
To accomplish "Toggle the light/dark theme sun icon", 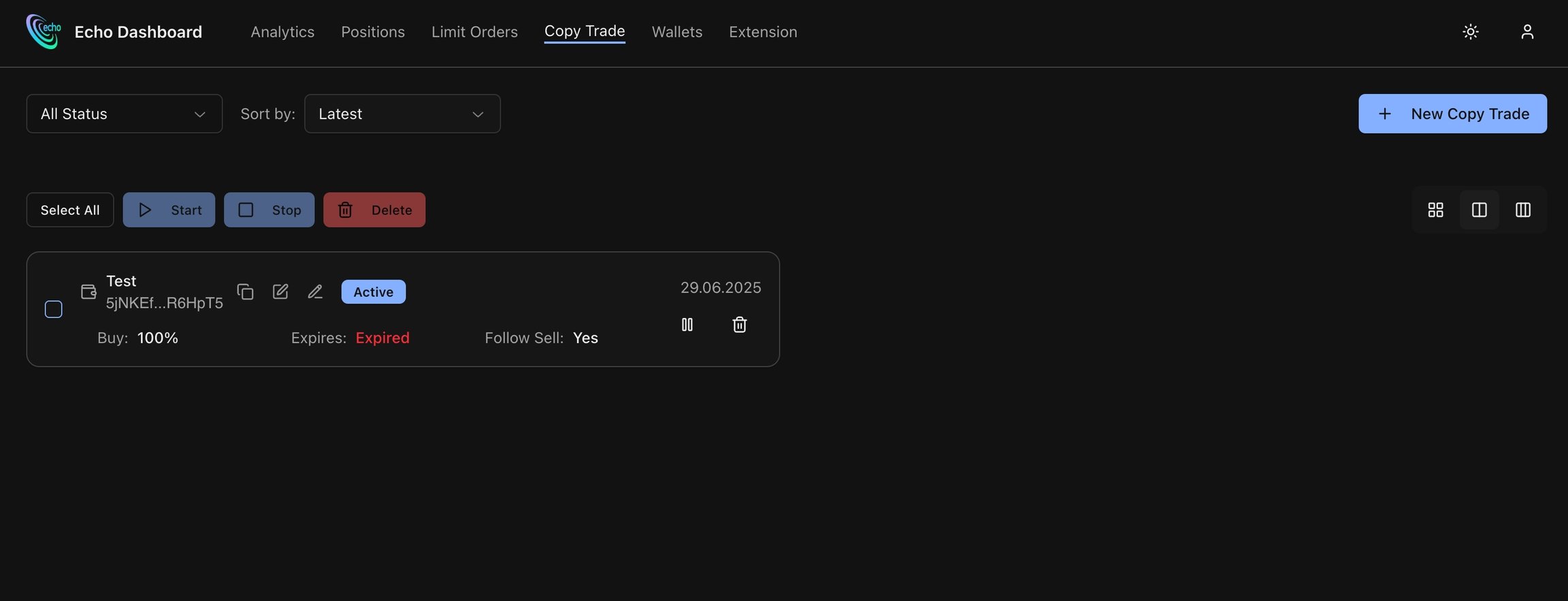I will click(1471, 31).
